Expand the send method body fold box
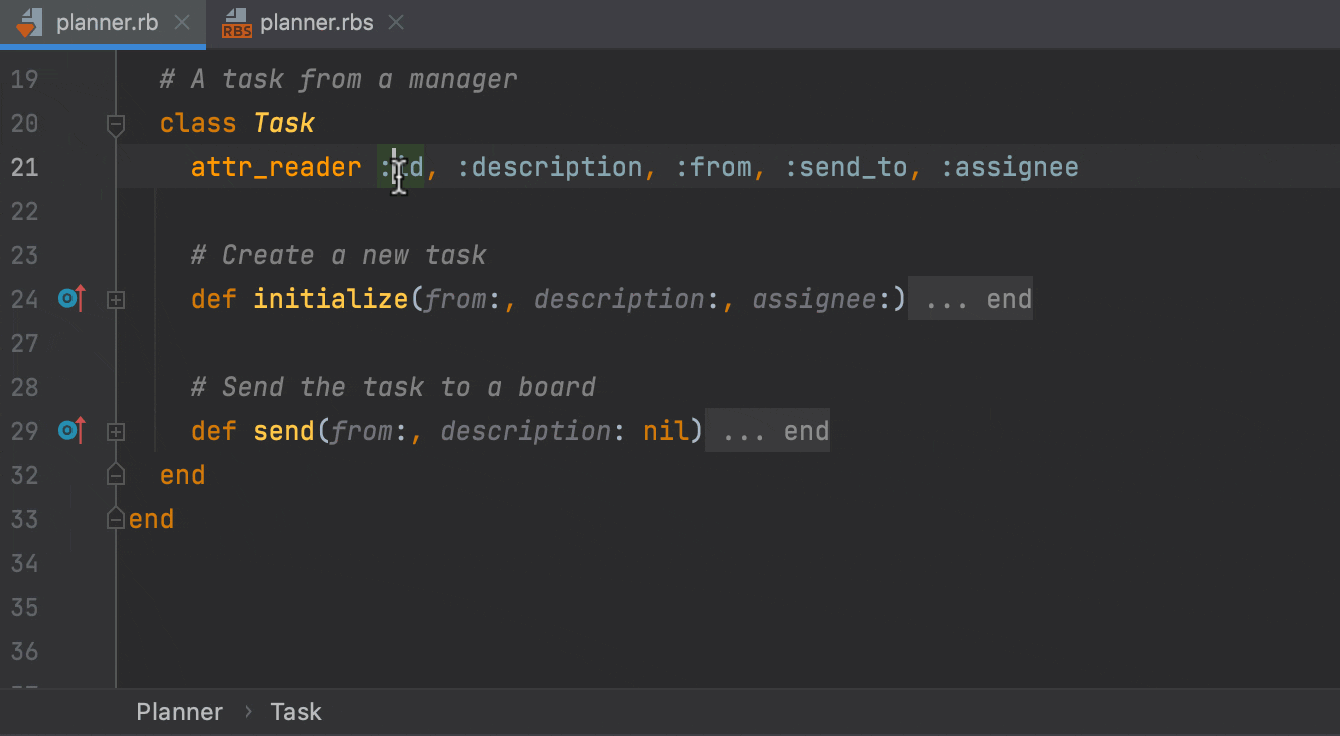 115,431
